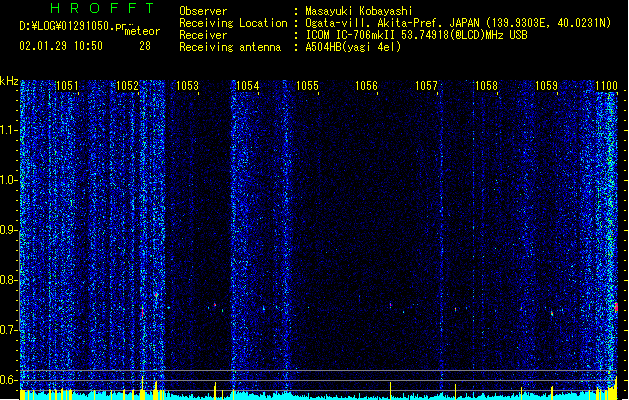The width and height of the screenshot is (629, 400).
Task: Click the 1057 time marker
Action: coord(426,86)
